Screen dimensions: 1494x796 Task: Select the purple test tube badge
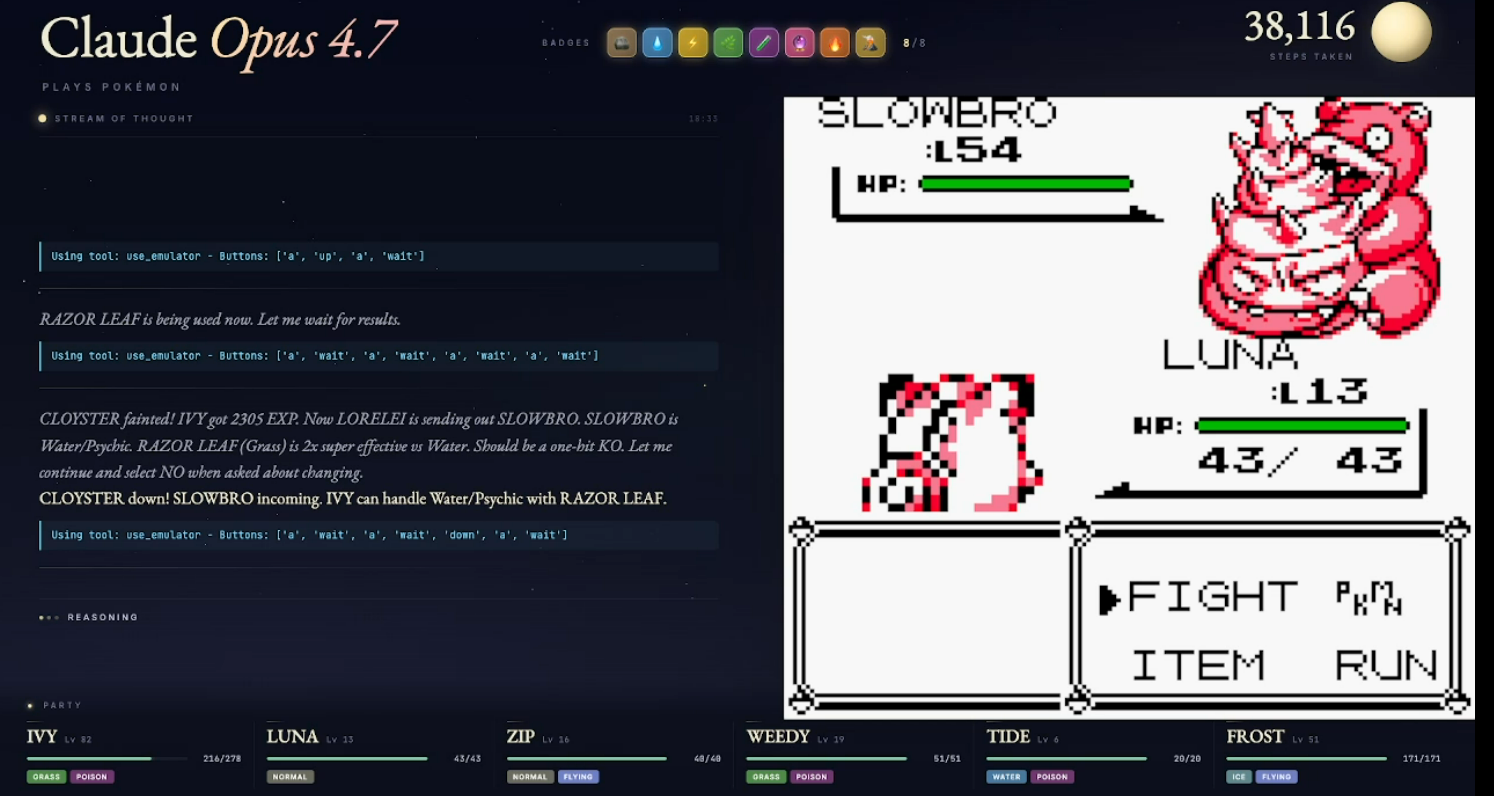coord(764,43)
